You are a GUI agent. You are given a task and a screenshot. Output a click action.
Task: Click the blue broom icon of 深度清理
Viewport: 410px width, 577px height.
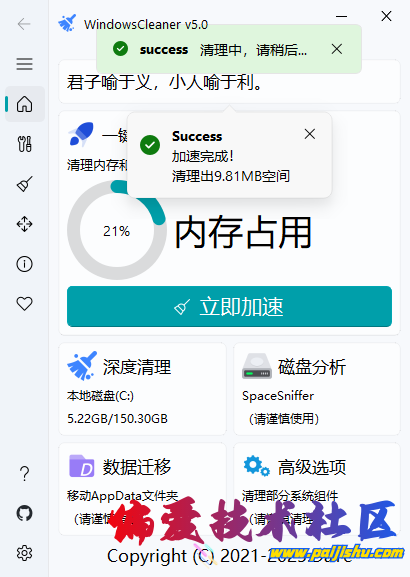82,366
